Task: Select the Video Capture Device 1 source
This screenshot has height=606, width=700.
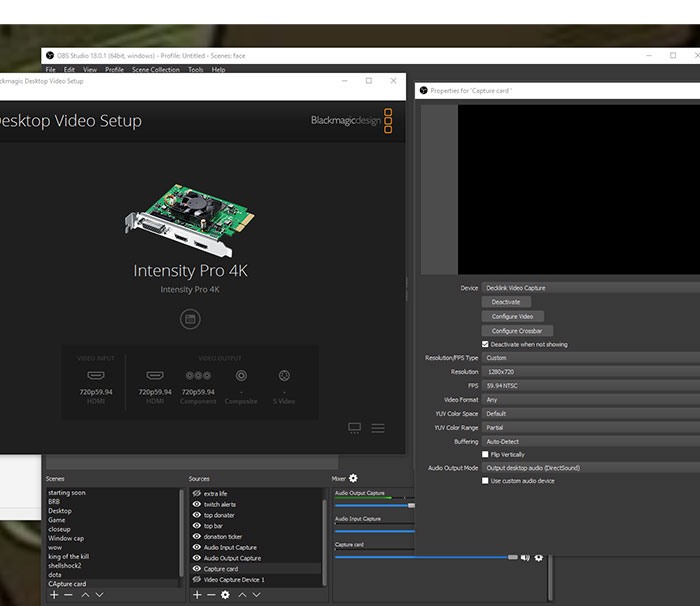Action: [256, 580]
